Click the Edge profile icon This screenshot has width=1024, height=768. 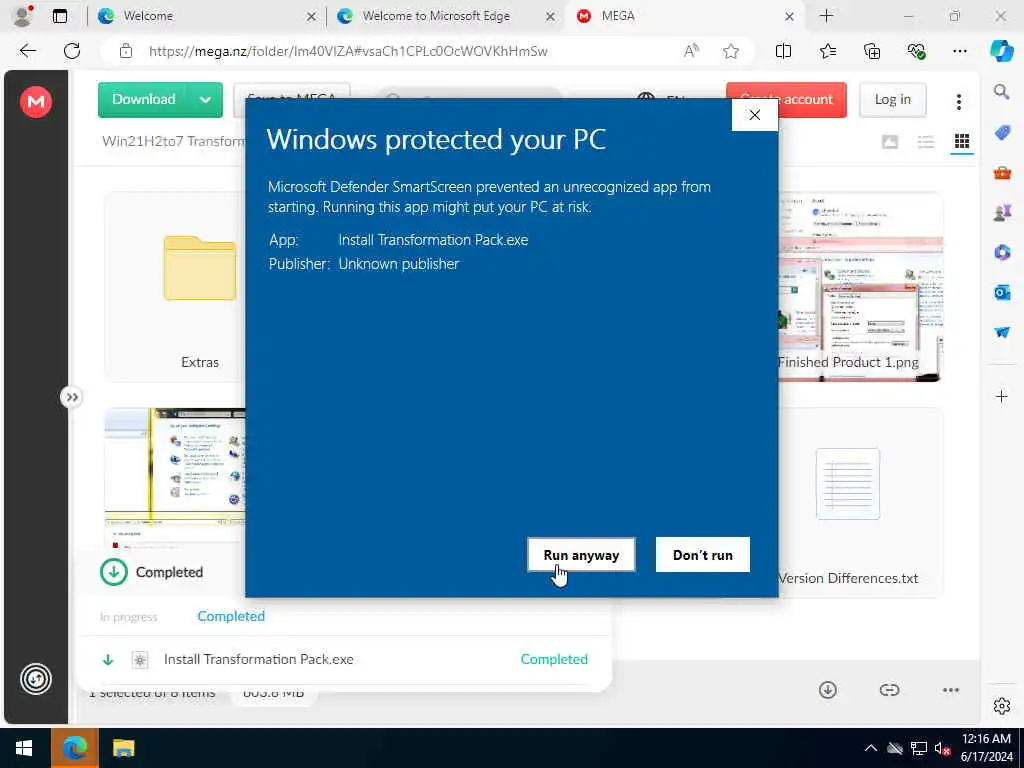[x=22, y=16]
